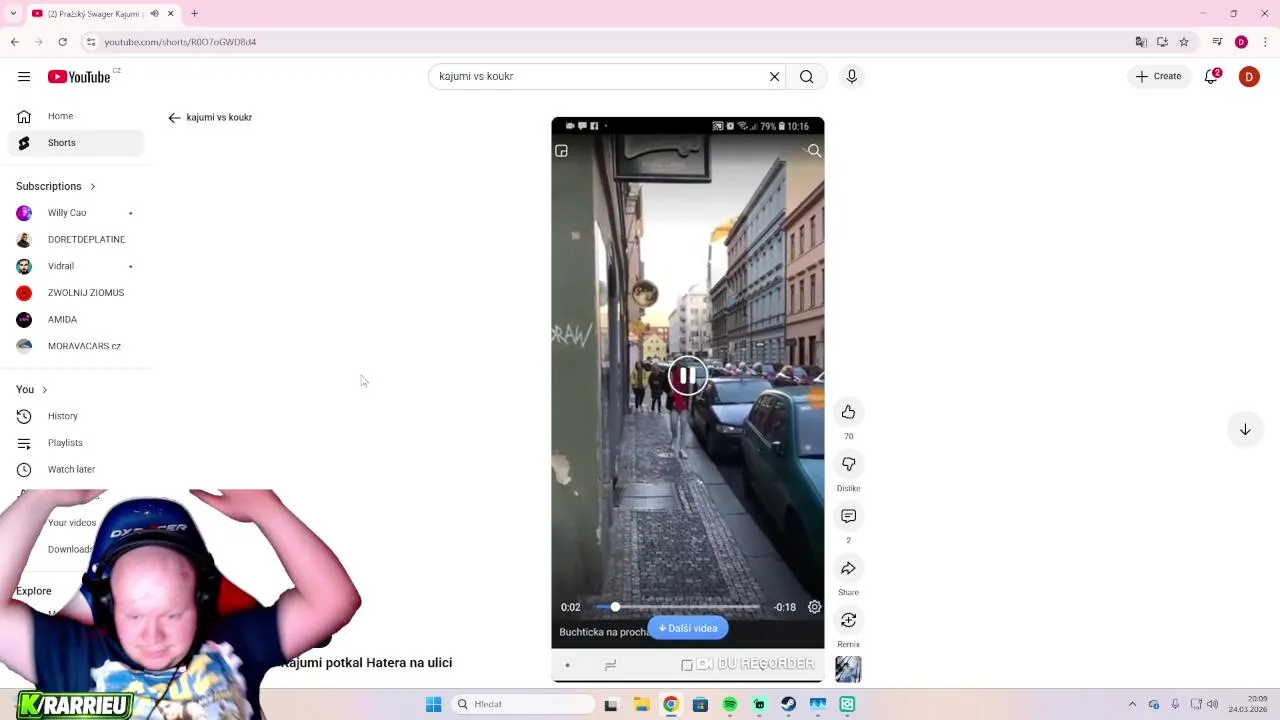Image resolution: width=1280 pixels, height=720 pixels.
Task: Open the site information icon in the address bar
Action: pos(91,42)
